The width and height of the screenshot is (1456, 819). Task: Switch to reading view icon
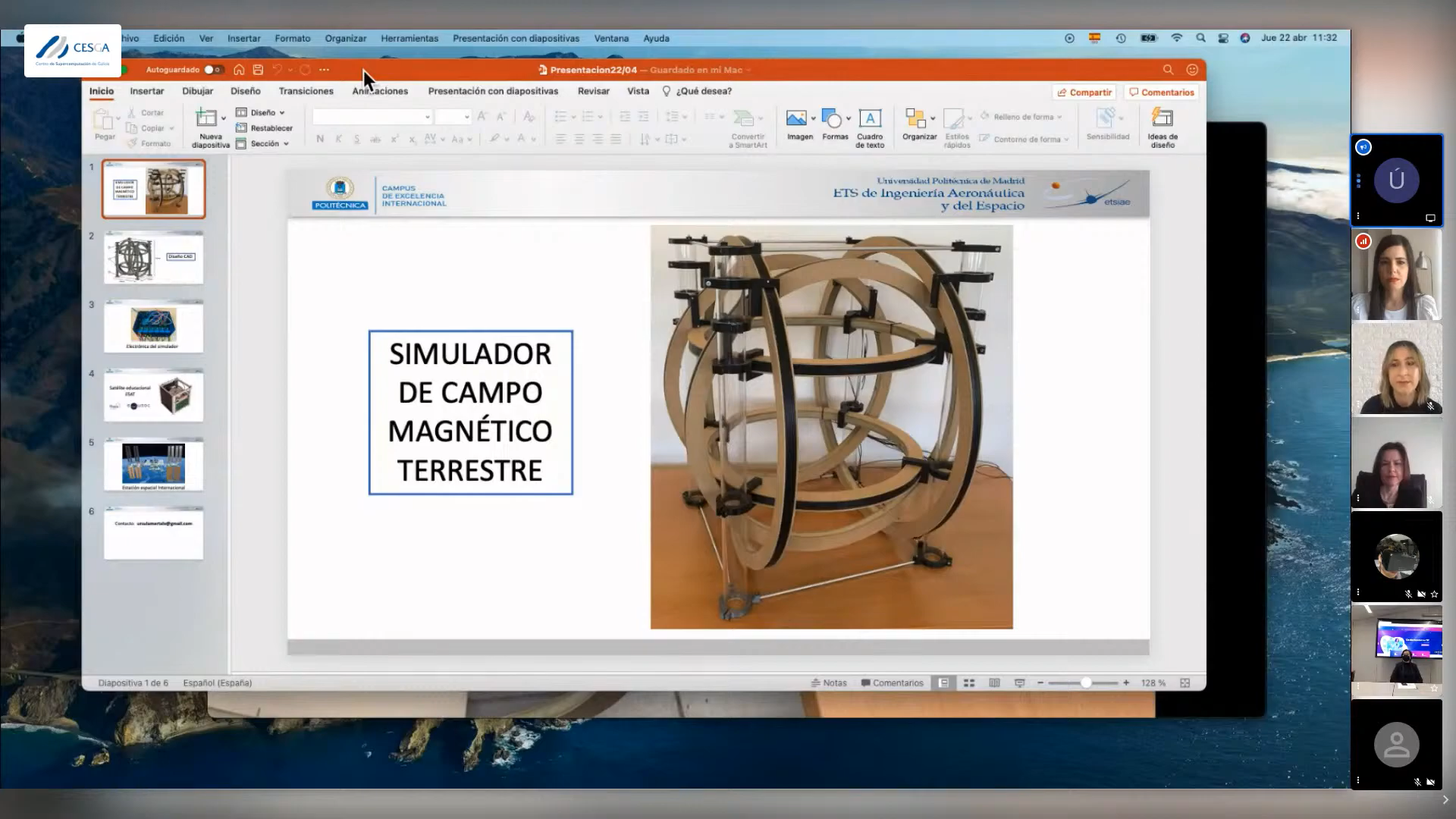(x=994, y=683)
